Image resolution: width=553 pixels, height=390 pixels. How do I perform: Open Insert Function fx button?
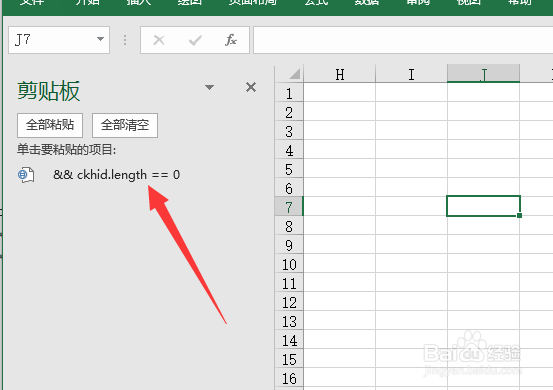pos(231,40)
